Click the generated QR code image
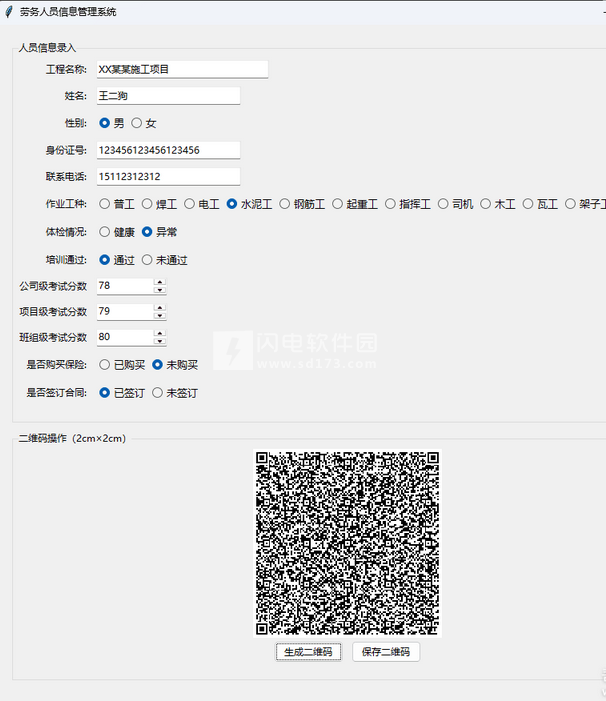 tap(347, 543)
